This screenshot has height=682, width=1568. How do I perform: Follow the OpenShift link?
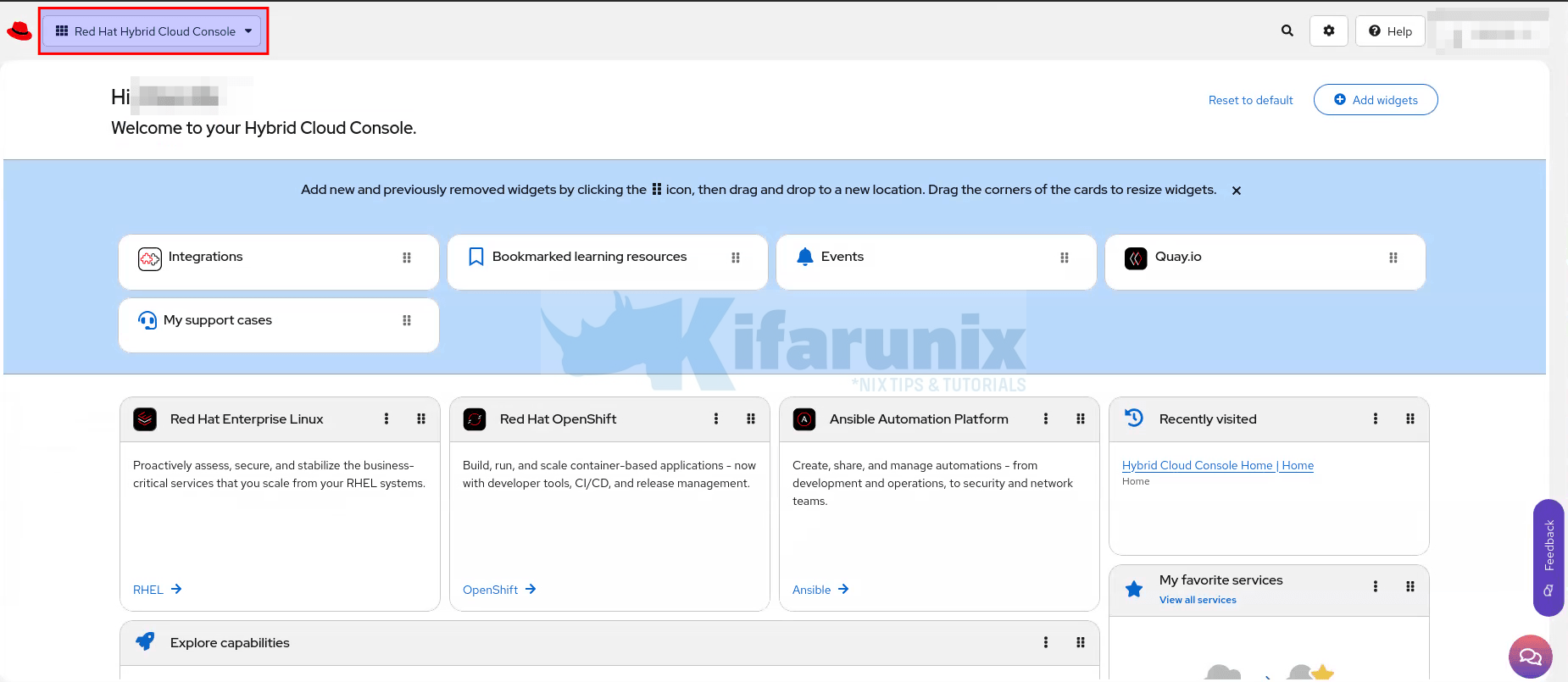tap(499, 590)
